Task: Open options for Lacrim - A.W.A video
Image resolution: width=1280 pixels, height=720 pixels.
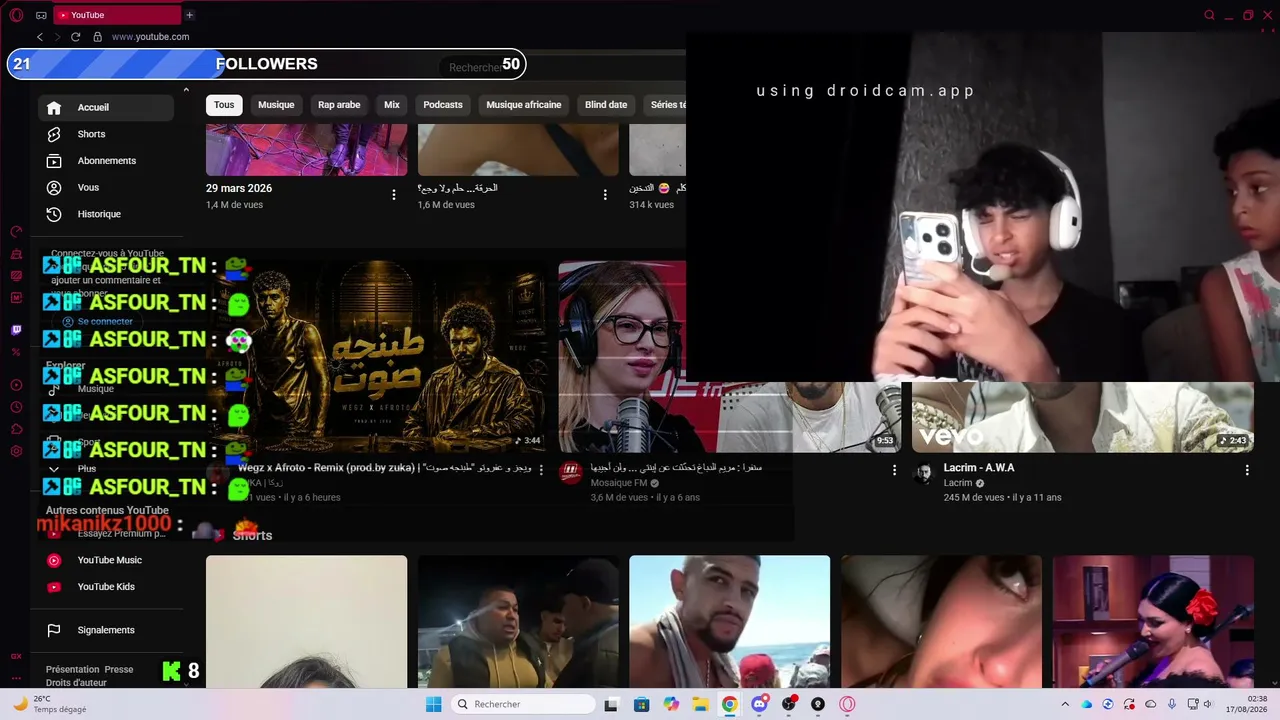Action: (x=1247, y=469)
